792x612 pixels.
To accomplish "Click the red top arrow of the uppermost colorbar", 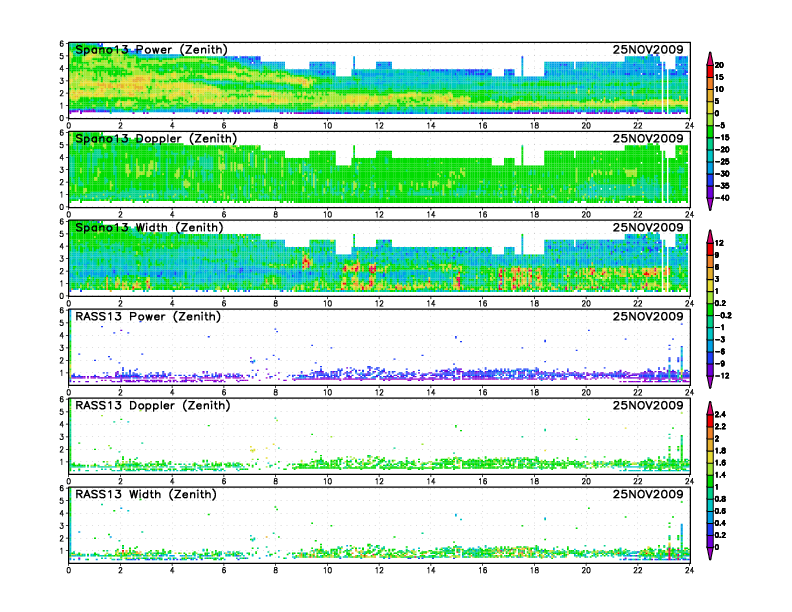I will click(x=709, y=55).
